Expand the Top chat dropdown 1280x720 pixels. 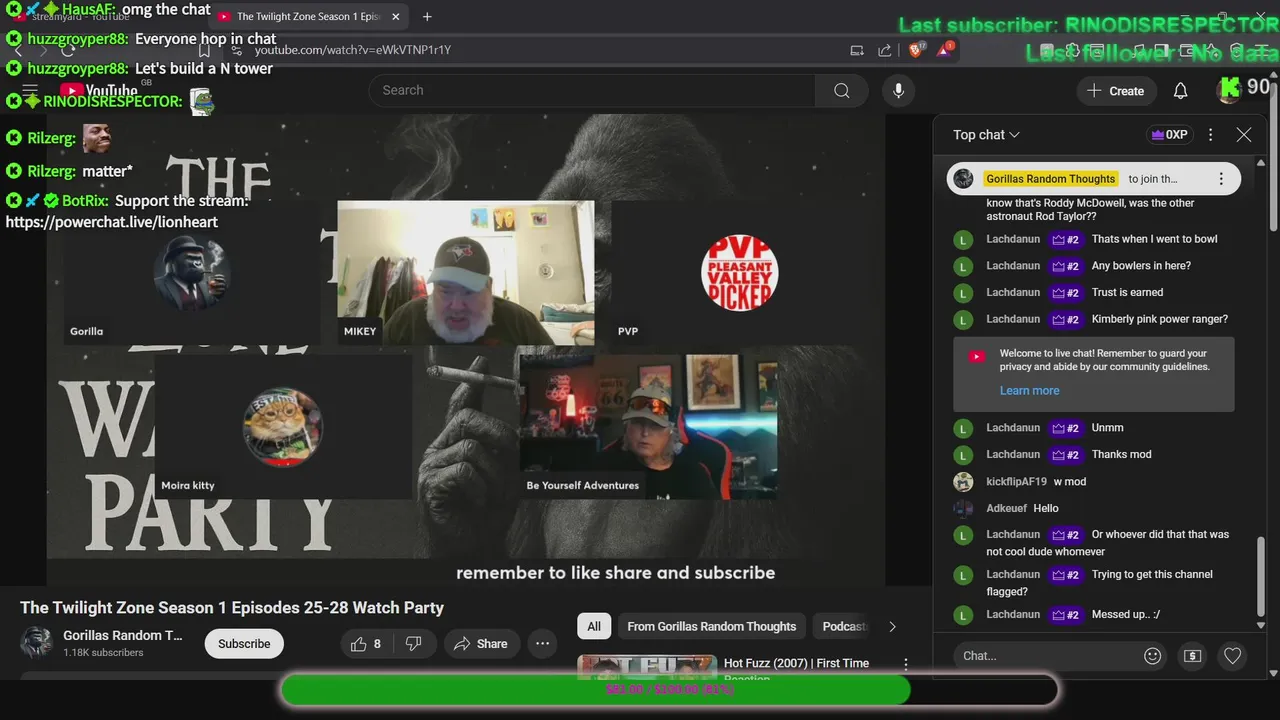click(x=986, y=135)
